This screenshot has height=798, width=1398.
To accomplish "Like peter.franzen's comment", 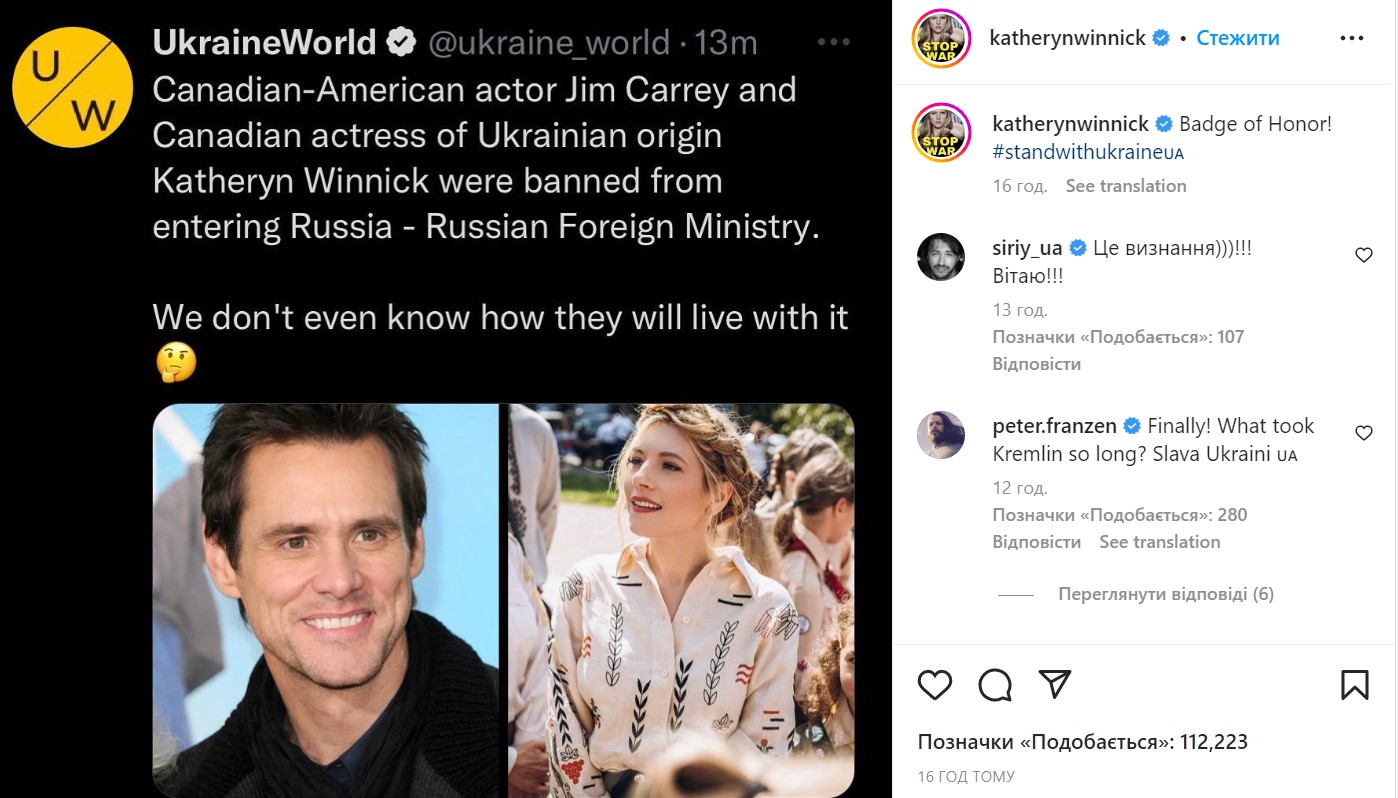I will tap(1363, 433).
